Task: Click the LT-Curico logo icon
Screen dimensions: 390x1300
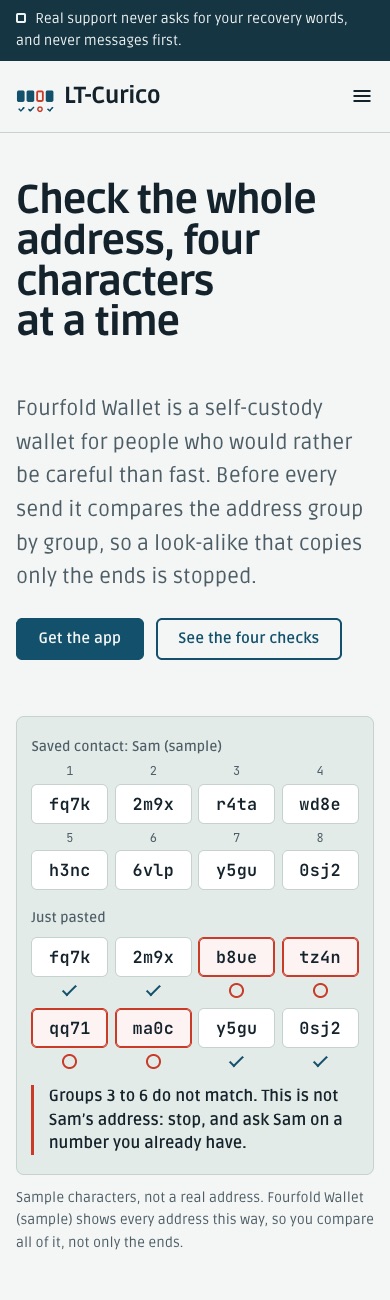Action: (35, 99)
